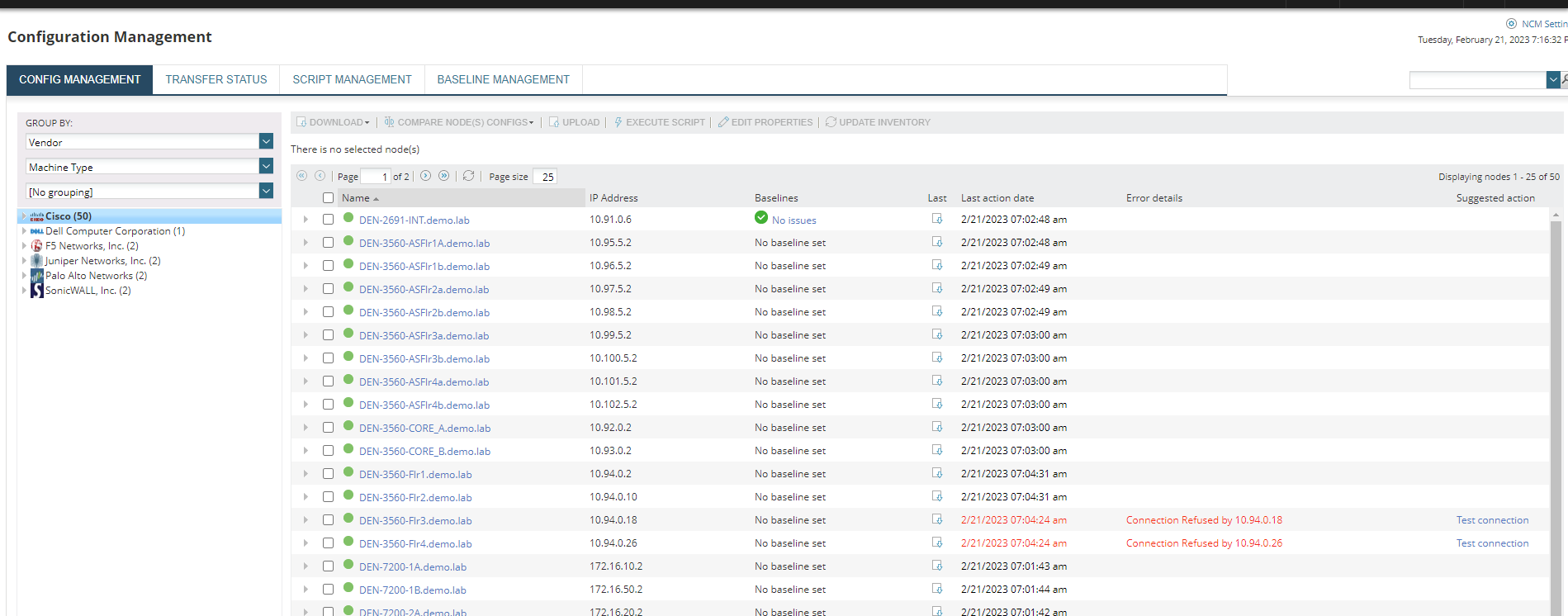Click F5 Networks vendor icon
This screenshot has width=1568, height=616.
pos(36,246)
